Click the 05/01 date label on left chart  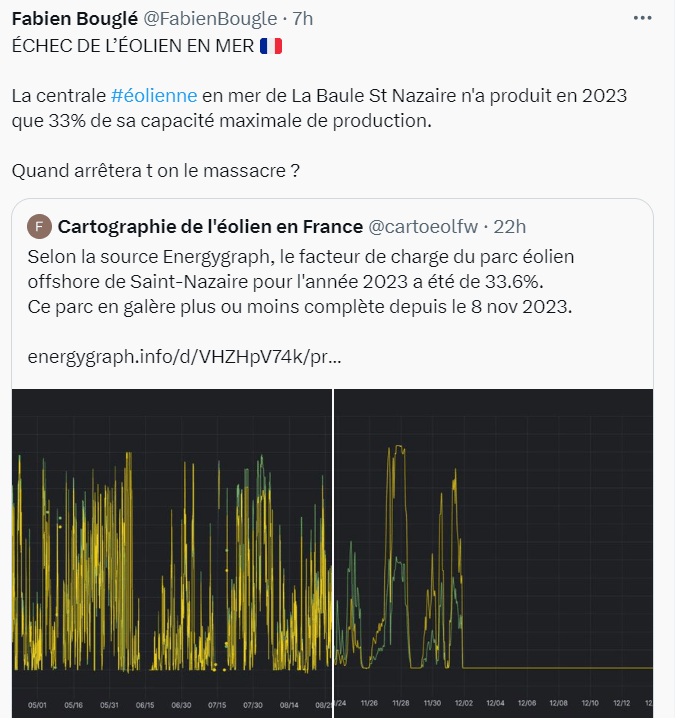38,704
